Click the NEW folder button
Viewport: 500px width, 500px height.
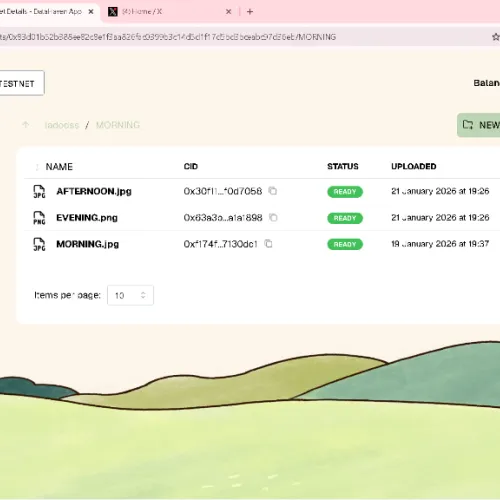(x=479, y=125)
